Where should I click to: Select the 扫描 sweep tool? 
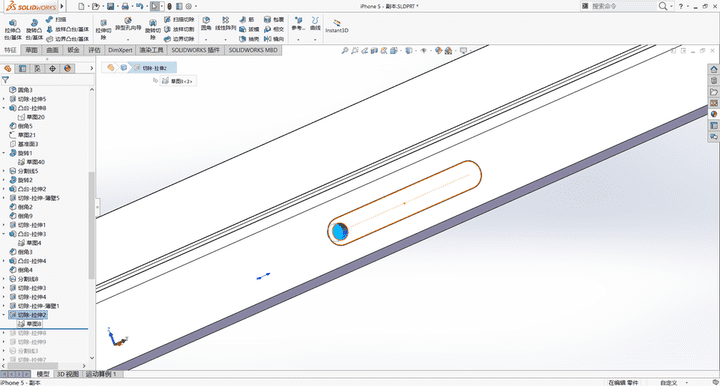(56, 20)
